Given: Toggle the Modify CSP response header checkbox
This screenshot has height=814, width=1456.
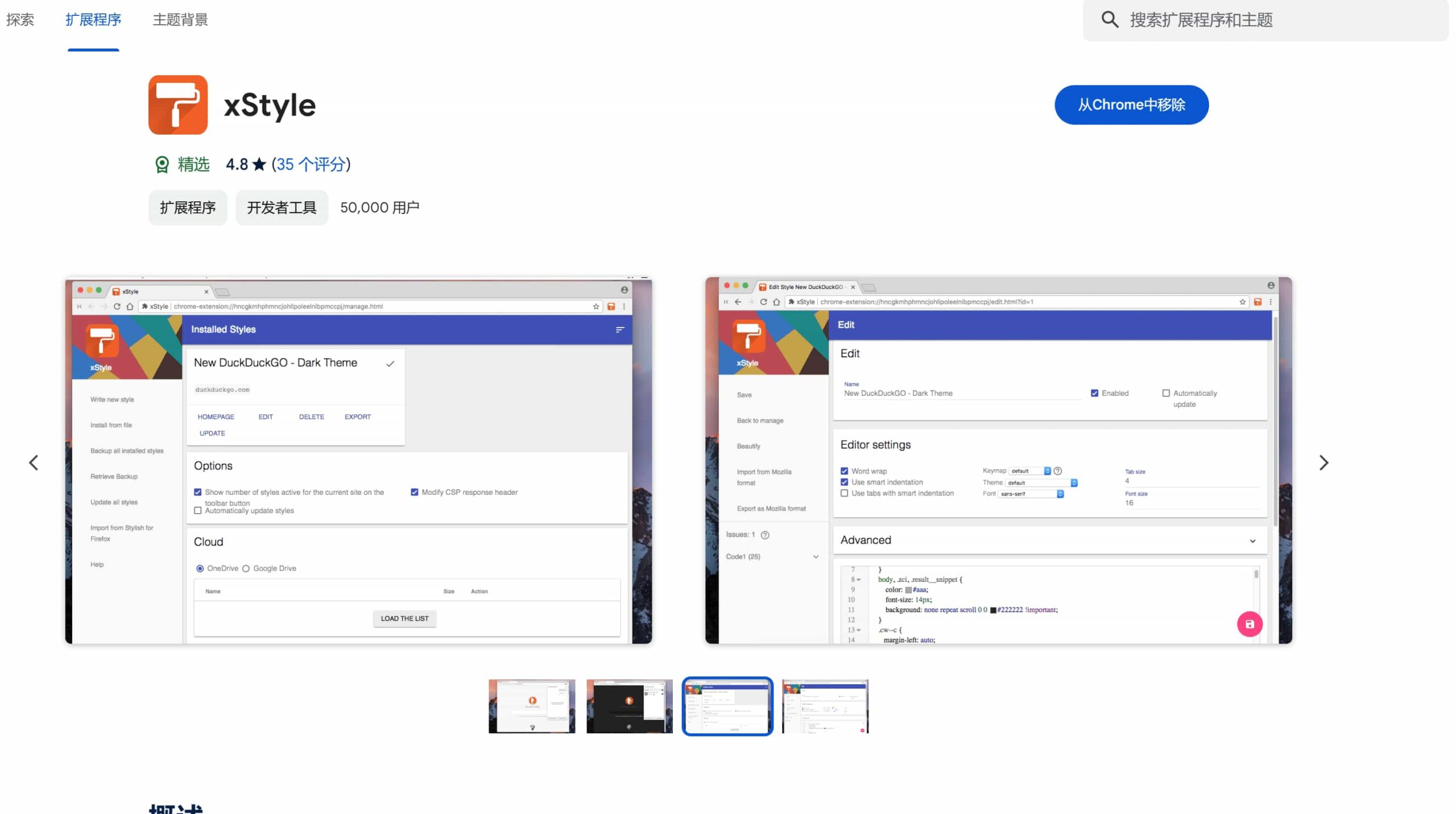Looking at the screenshot, I should (x=415, y=492).
